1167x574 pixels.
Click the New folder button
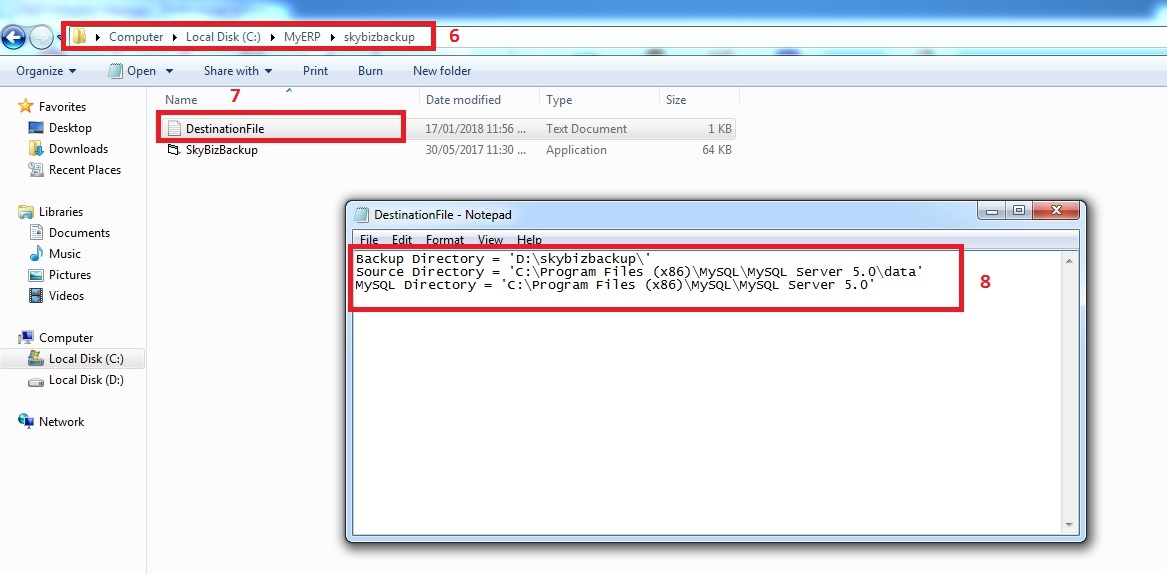coord(442,71)
